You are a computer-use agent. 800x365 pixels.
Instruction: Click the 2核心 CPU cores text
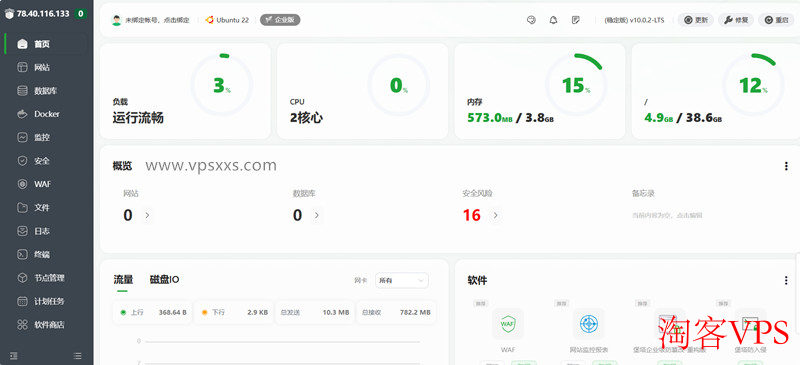click(x=306, y=118)
